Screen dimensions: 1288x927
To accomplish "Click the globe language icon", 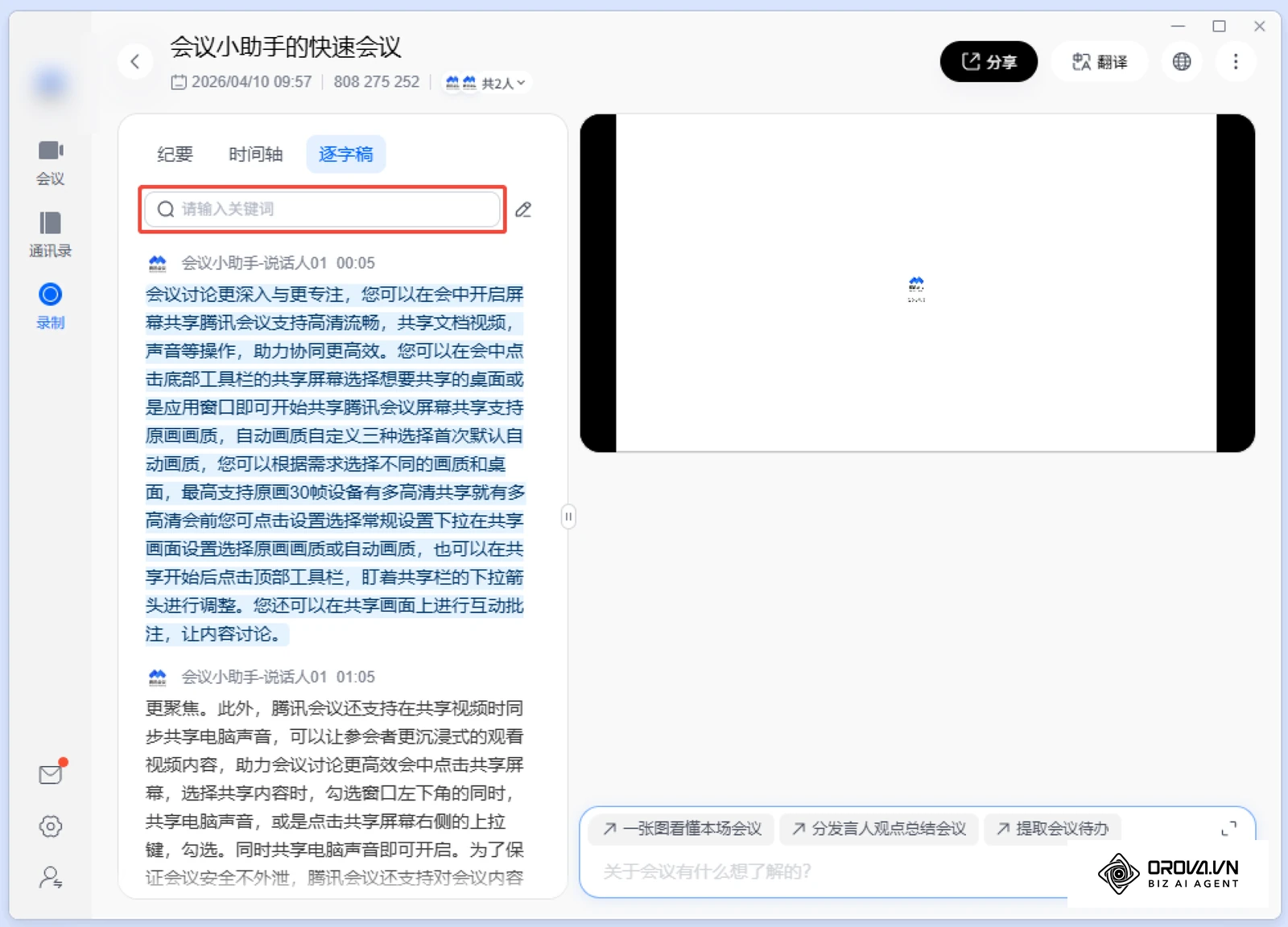I will pyautogui.click(x=1182, y=61).
